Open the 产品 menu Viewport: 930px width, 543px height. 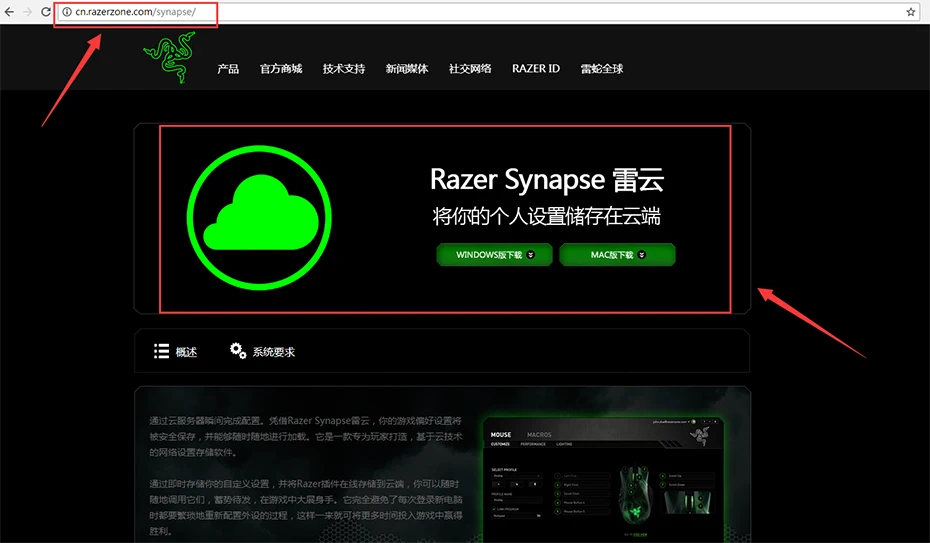pyautogui.click(x=228, y=69)
